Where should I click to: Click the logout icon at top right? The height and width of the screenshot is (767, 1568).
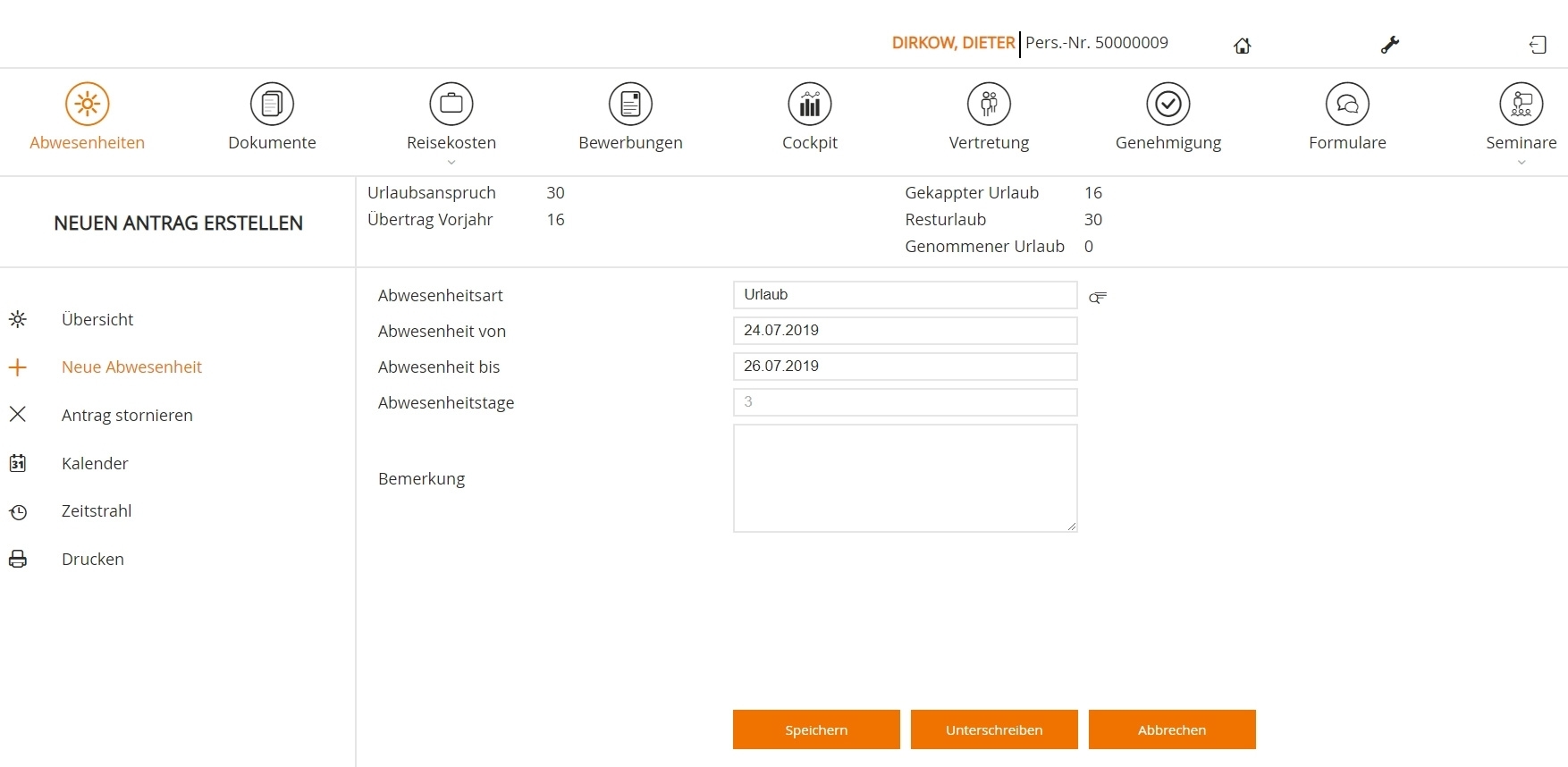1538,45
